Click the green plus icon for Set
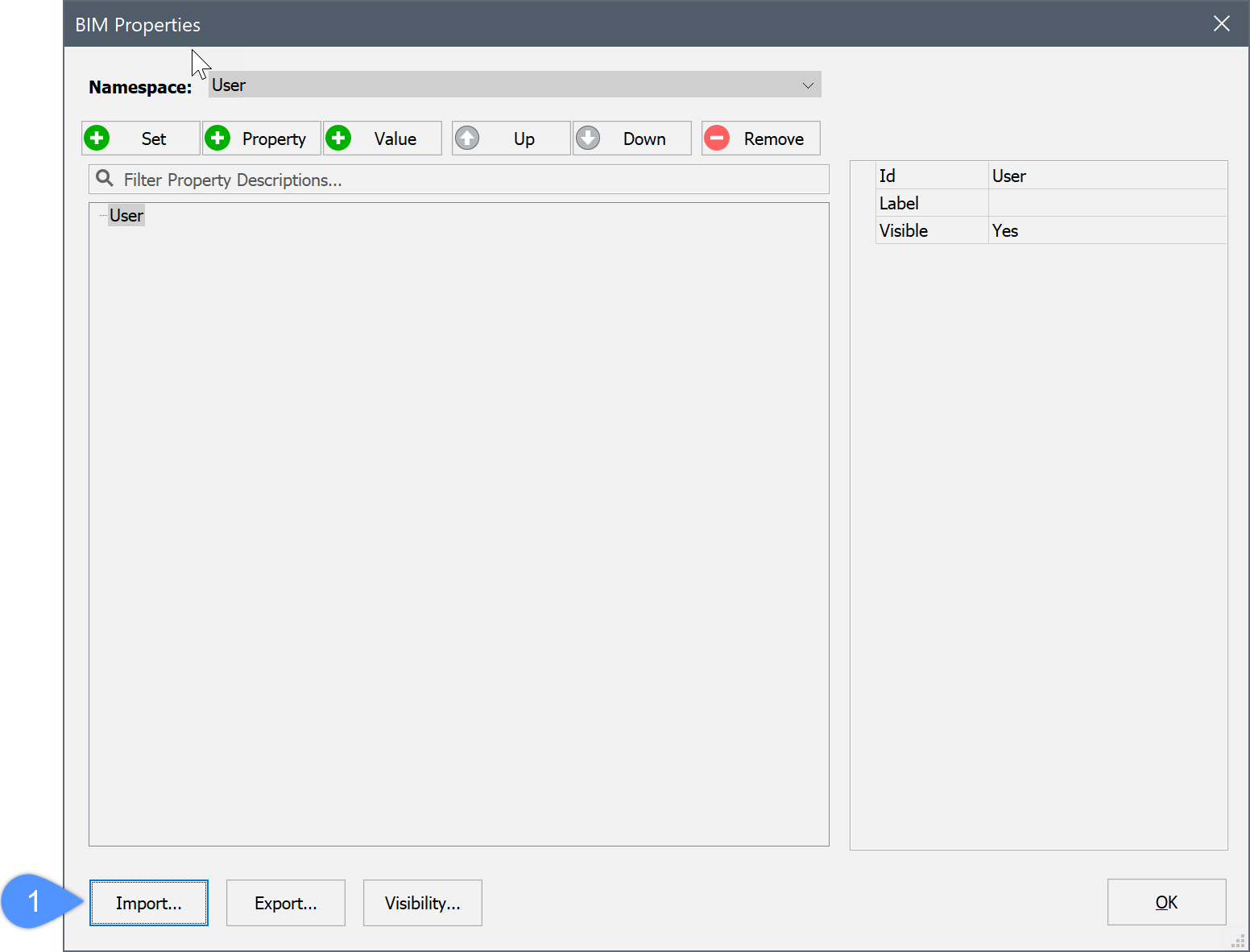 (97, 139)
